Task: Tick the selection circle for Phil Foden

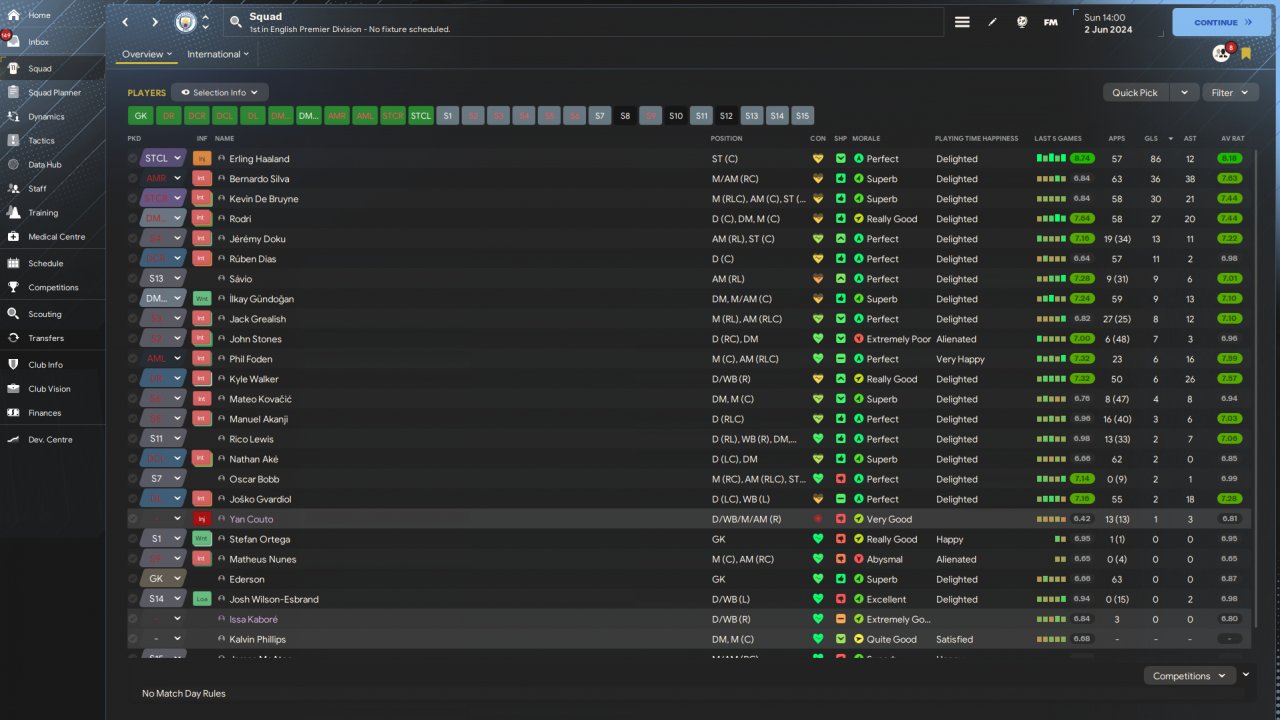Action: (133, 358)
